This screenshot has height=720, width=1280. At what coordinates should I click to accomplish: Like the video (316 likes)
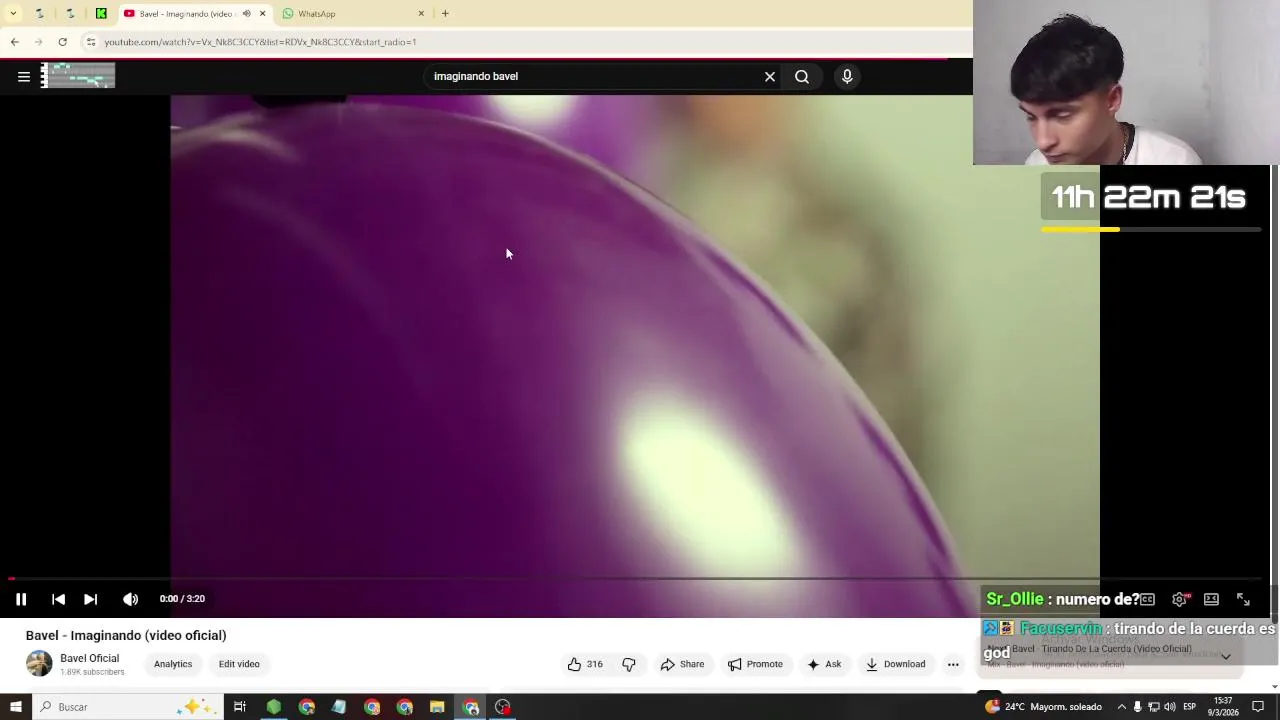(x=585, y=664)
